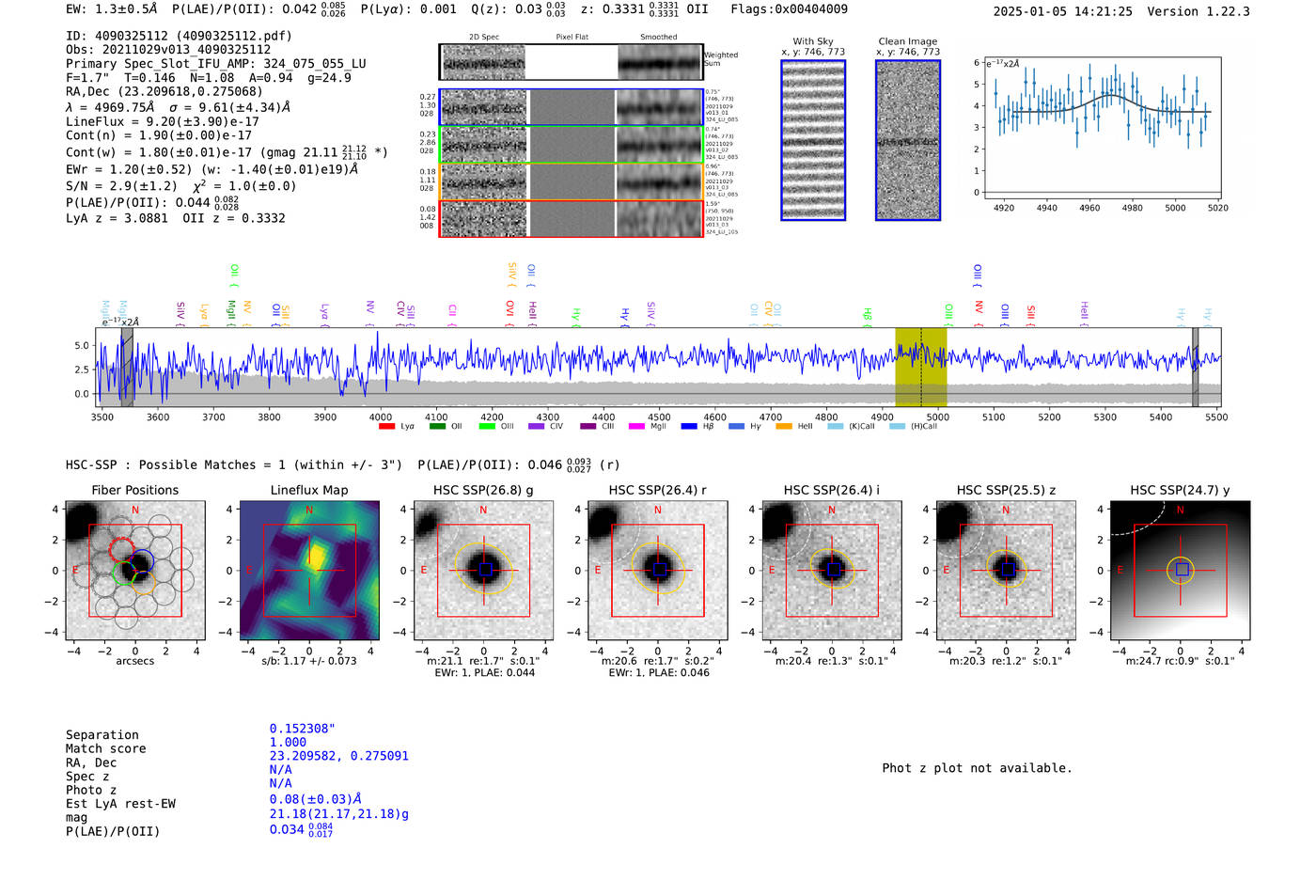
Task: Click the orange HeII legend swatch
Action: coord(784,427)
